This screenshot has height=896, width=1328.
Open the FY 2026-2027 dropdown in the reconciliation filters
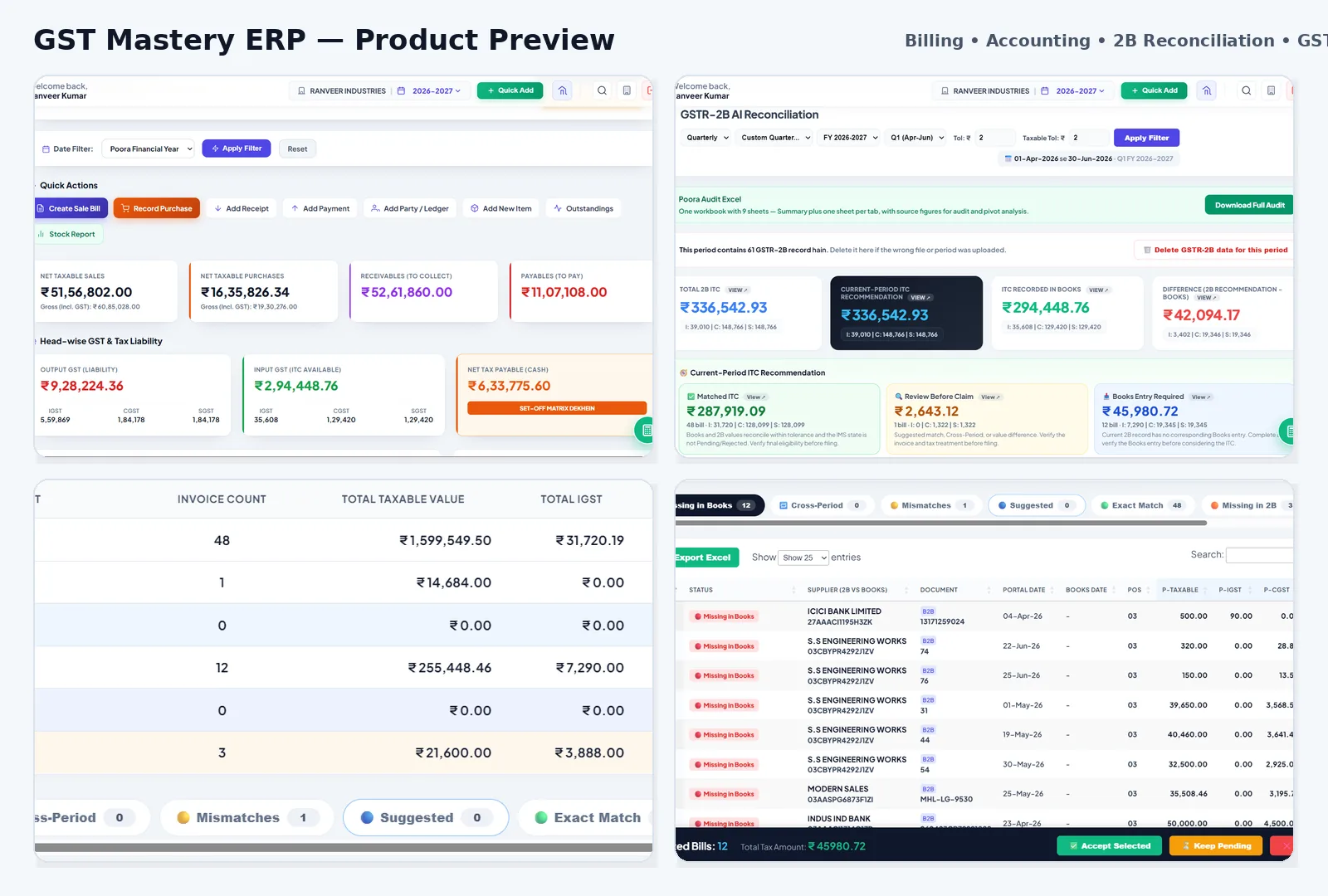(850, 138)
